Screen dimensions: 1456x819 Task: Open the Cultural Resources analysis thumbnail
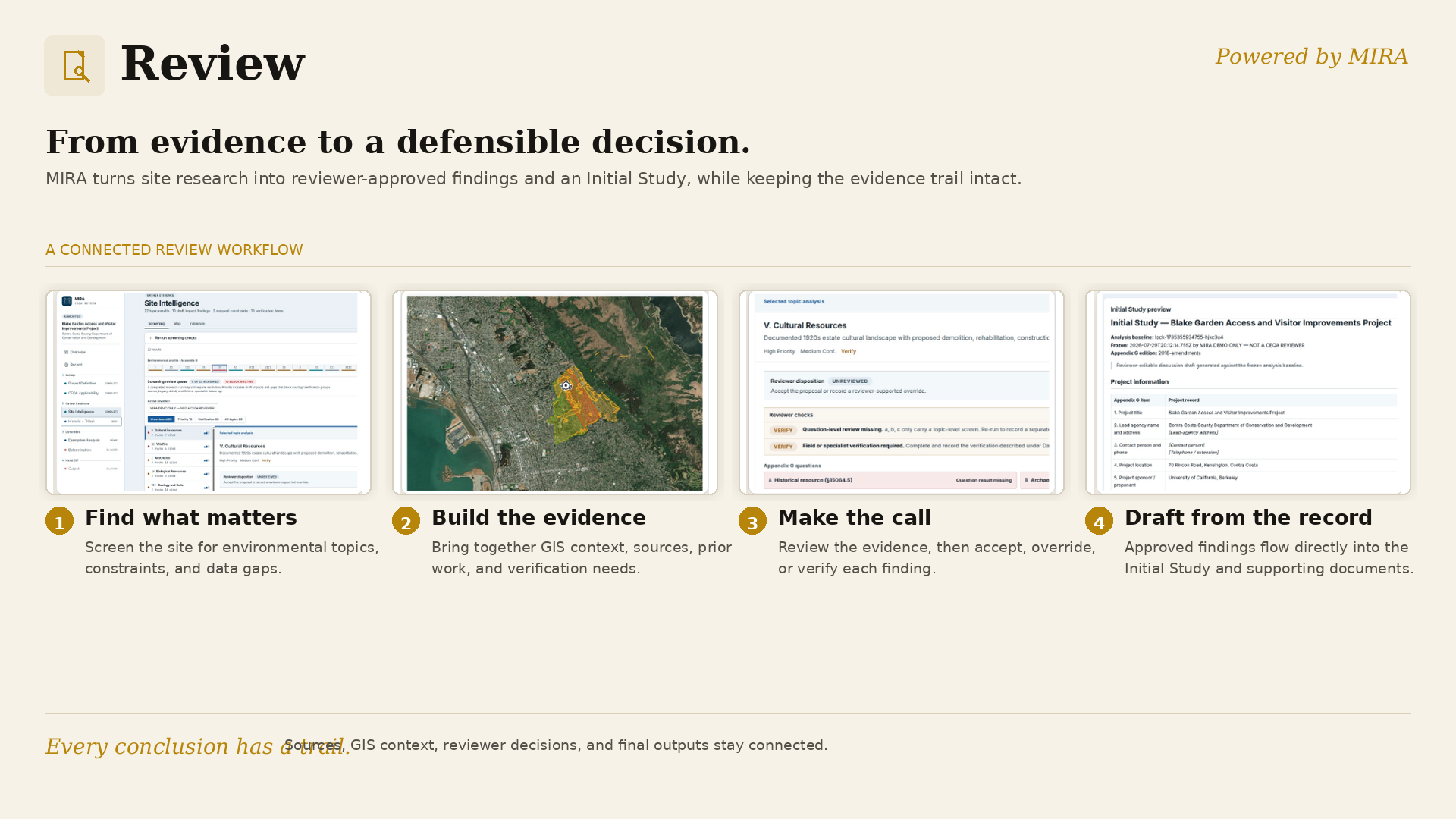point(902,392)
